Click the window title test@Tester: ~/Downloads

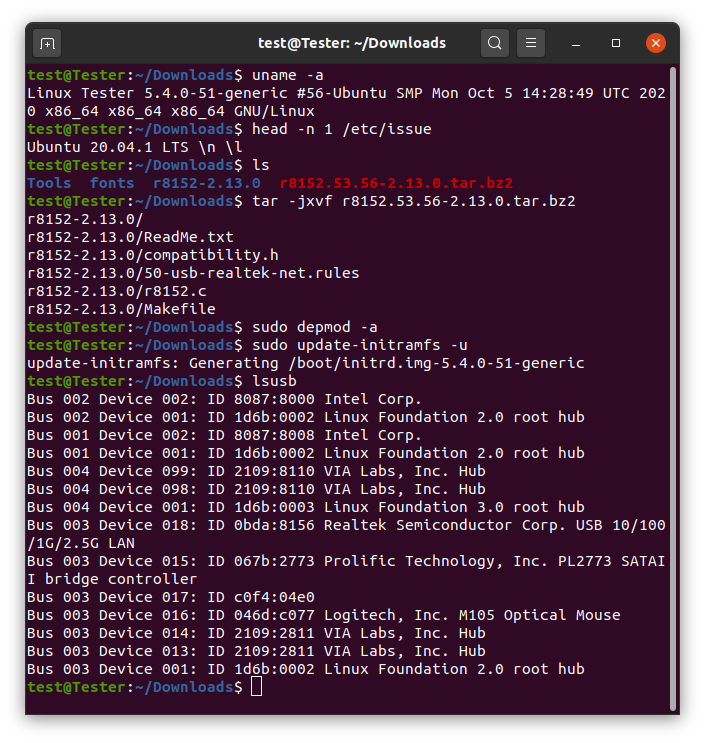[x=352, y=43]
